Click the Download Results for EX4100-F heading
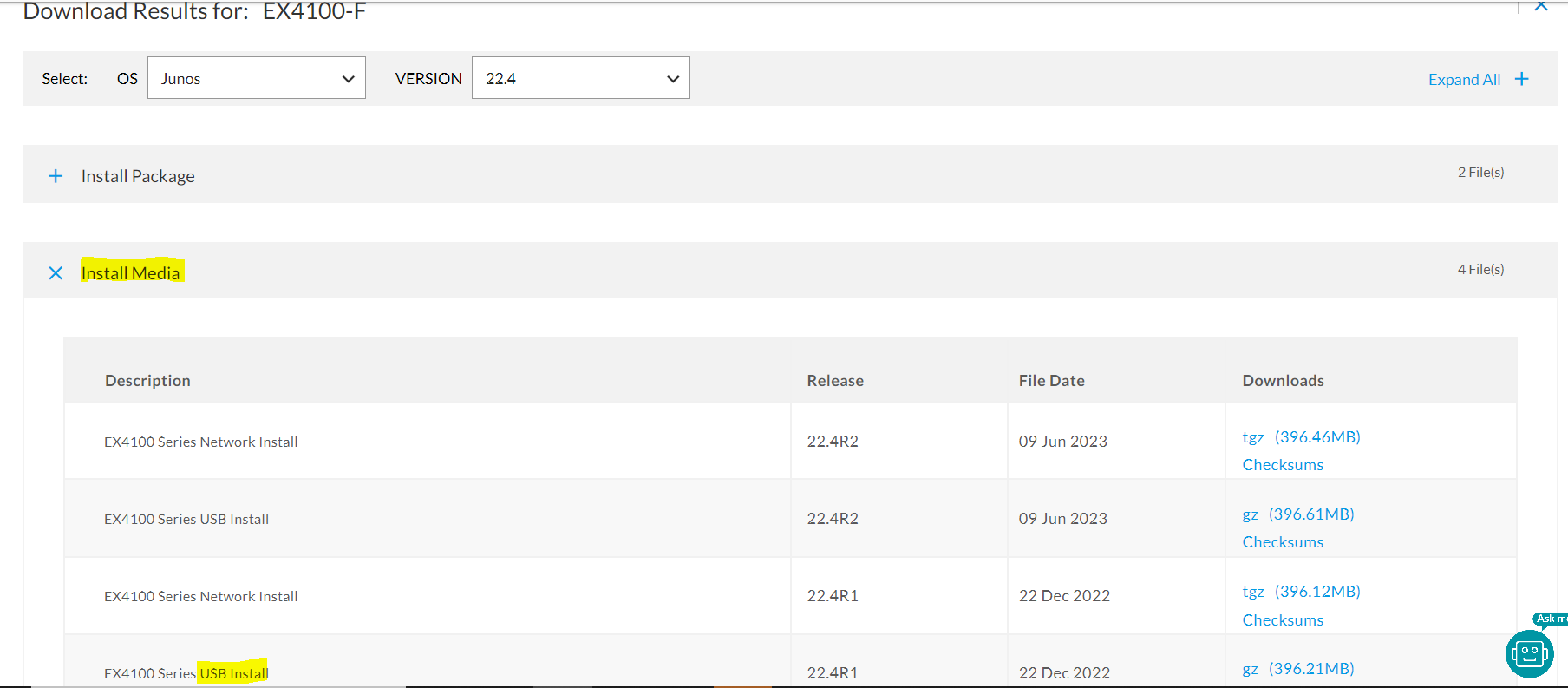 194,11
